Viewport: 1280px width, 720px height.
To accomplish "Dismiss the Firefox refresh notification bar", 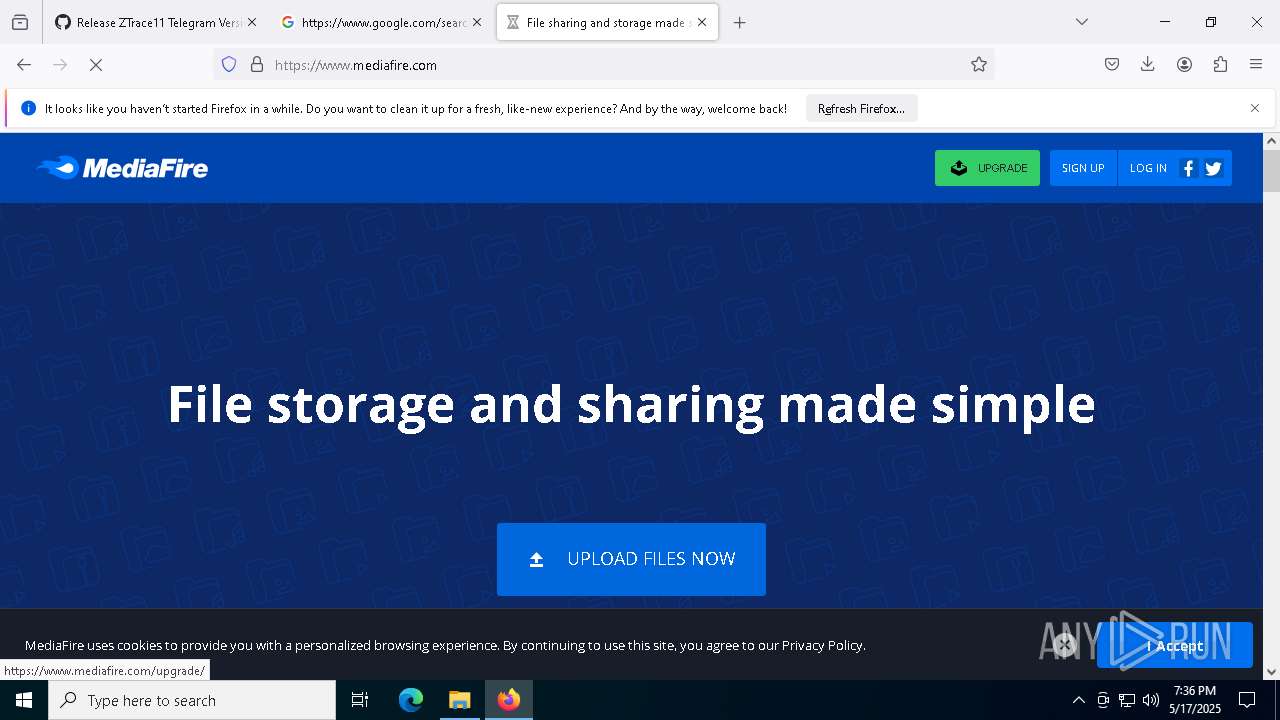I will coord(1255,108).
